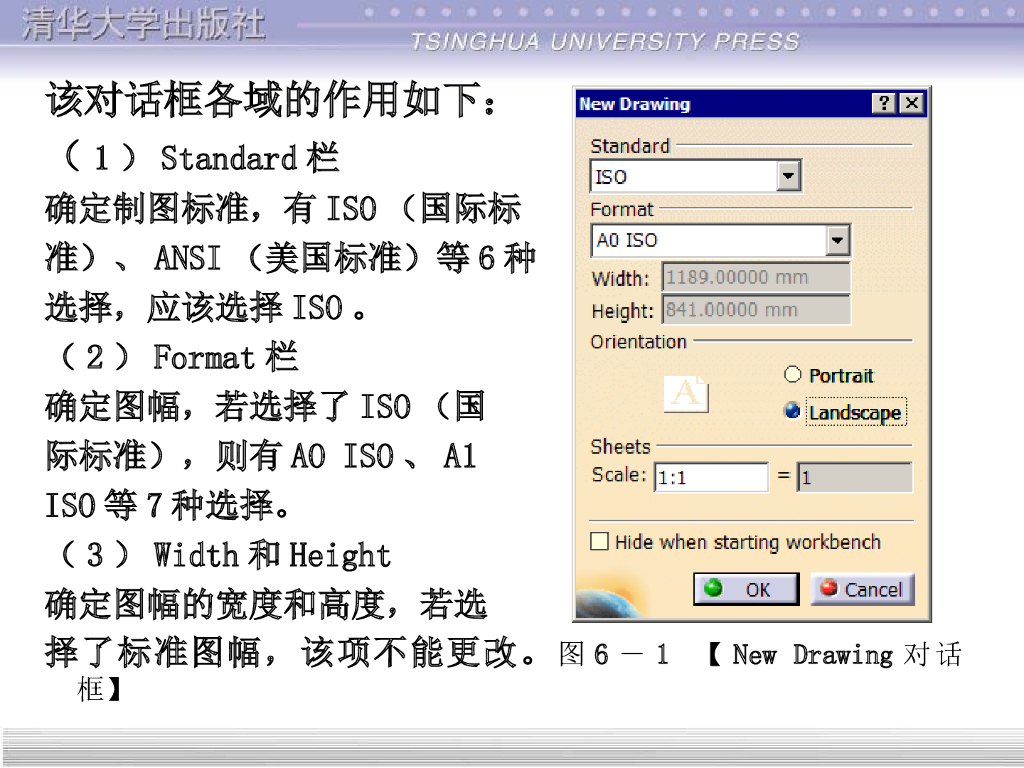
Task: Close the New Drawing dialog
Action: click(910, 104)
